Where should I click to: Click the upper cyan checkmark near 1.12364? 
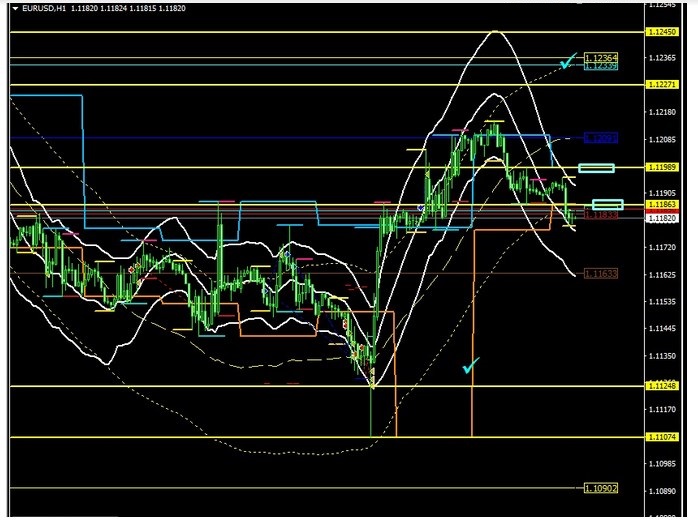point(567,62)
